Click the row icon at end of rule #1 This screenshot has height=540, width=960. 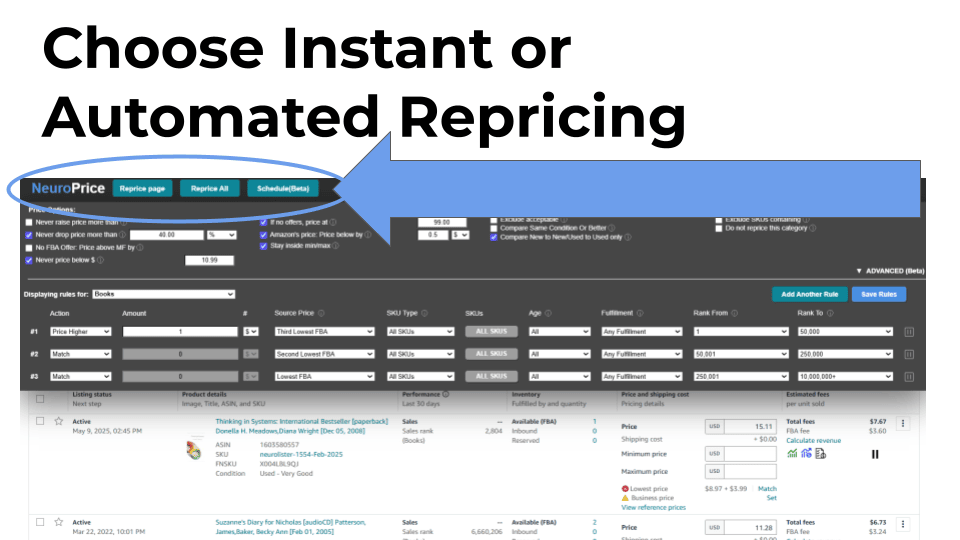[x=909, y=332]
